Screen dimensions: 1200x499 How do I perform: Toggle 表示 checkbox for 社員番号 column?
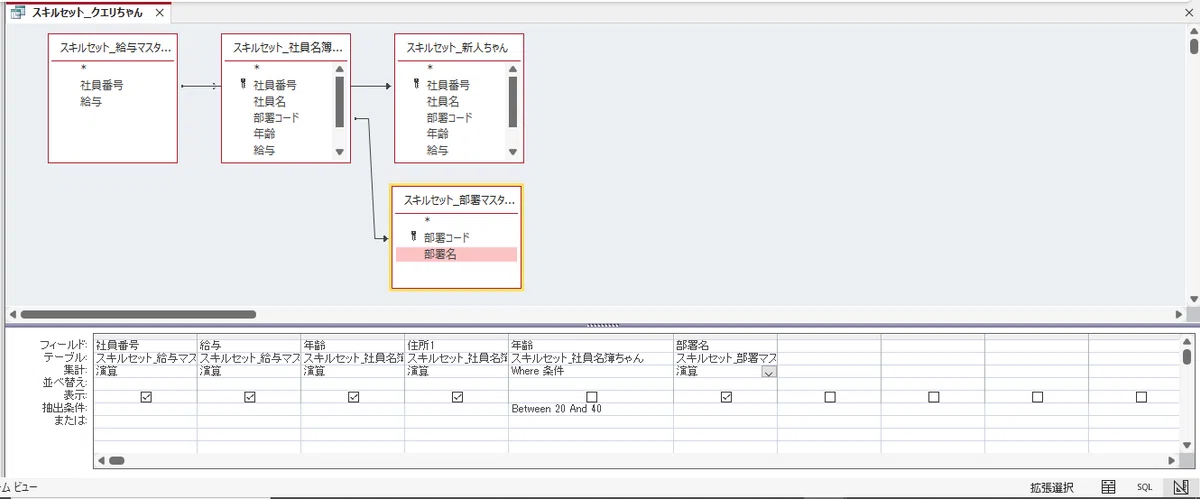point(147,396)
